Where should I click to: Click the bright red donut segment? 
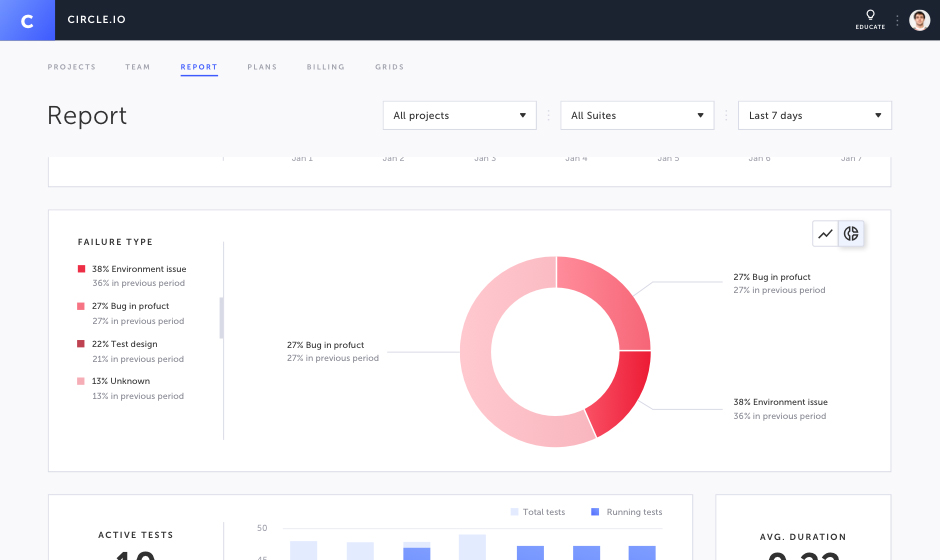click(622, 390)
